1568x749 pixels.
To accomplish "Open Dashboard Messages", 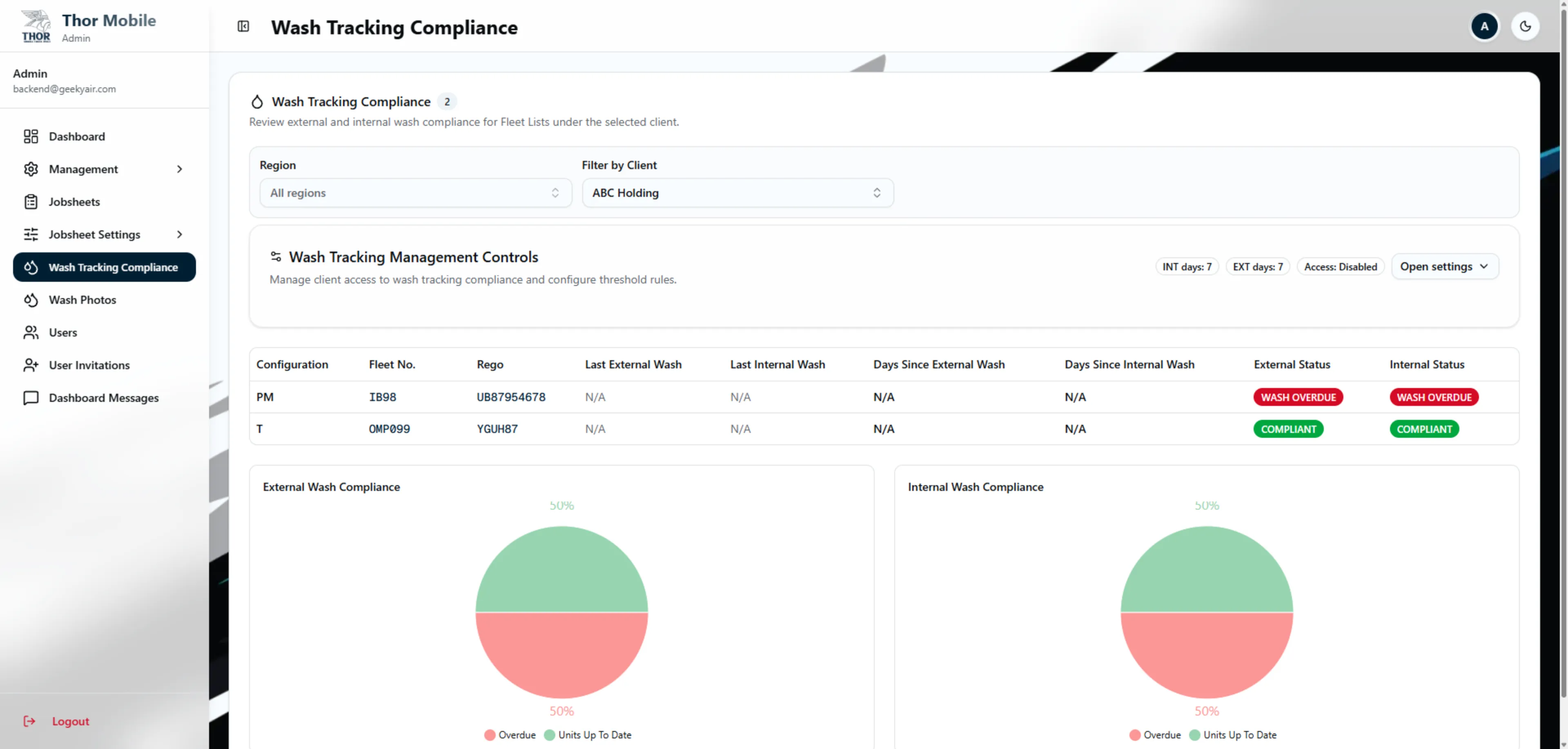I will pos(104,398).
